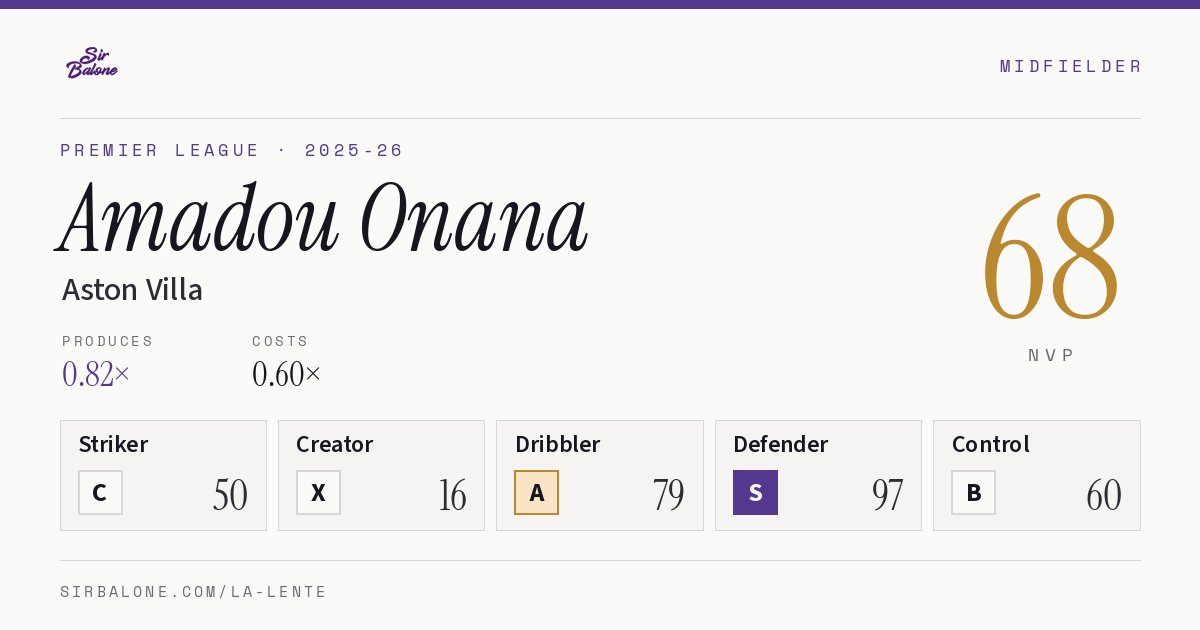Select the B grade badge under Control

[x=973, y=492]
